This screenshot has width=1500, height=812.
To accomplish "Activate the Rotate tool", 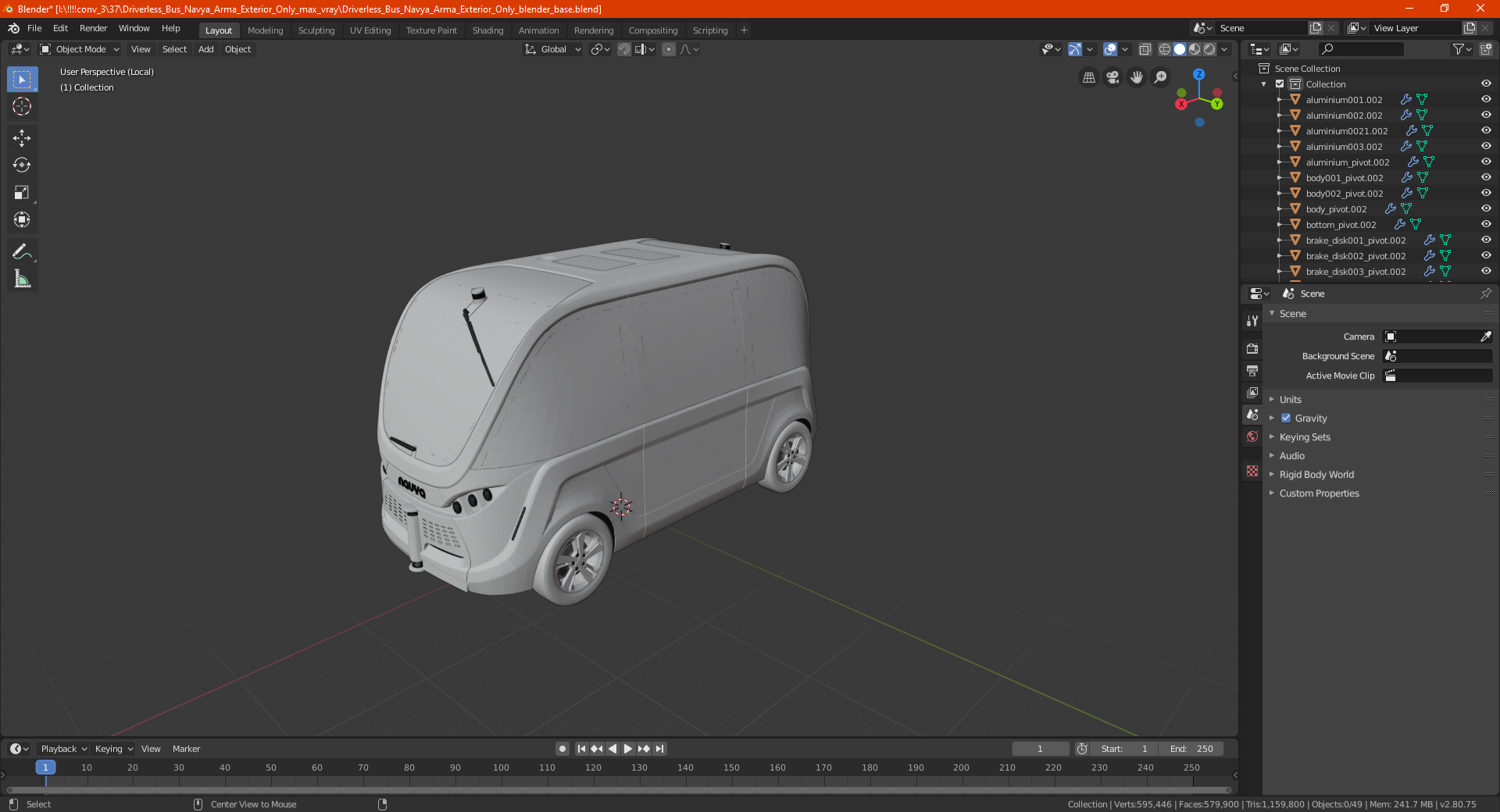I will coord(22,165).
